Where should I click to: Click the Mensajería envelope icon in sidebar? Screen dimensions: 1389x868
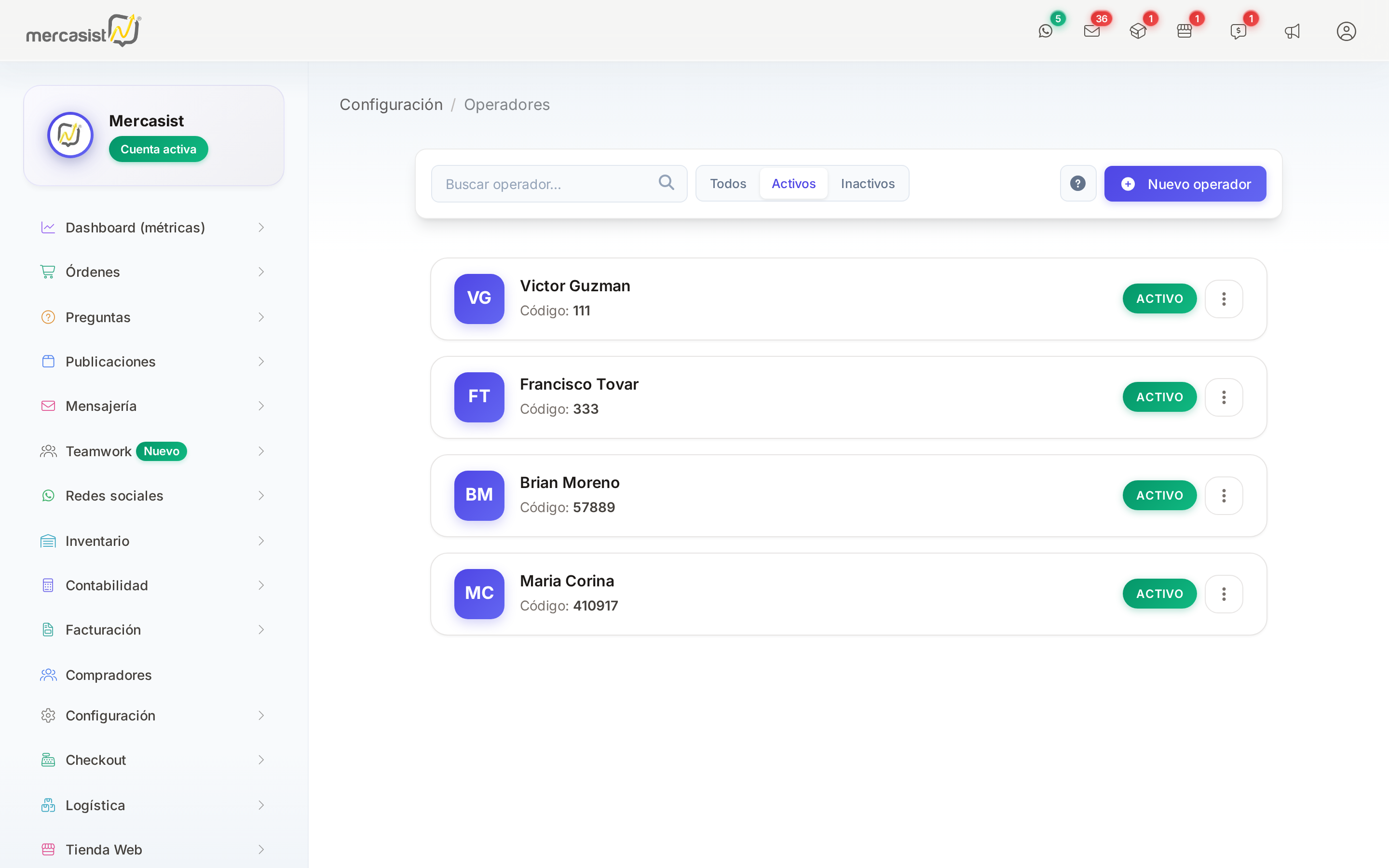(x=48, y=406)
